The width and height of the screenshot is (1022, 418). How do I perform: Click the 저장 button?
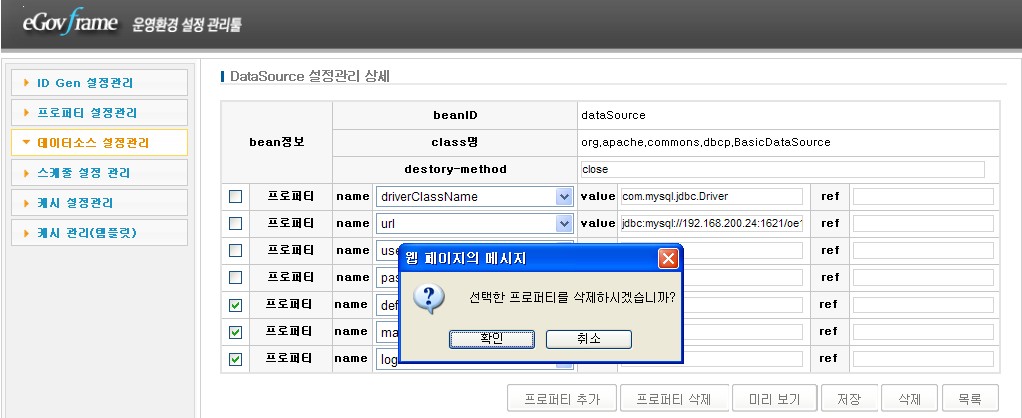(849, 399)
